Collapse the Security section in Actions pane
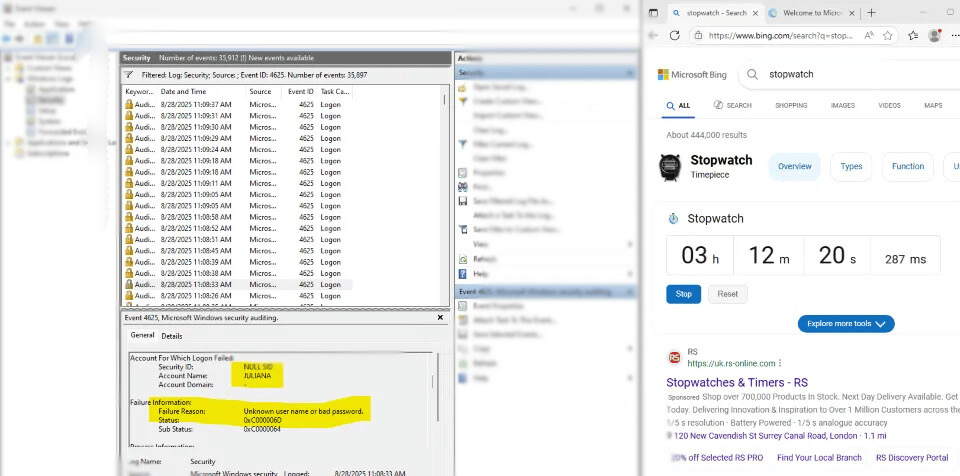This screenshot has height=476, width=960. pyautogui.click(x=630, y=73)
